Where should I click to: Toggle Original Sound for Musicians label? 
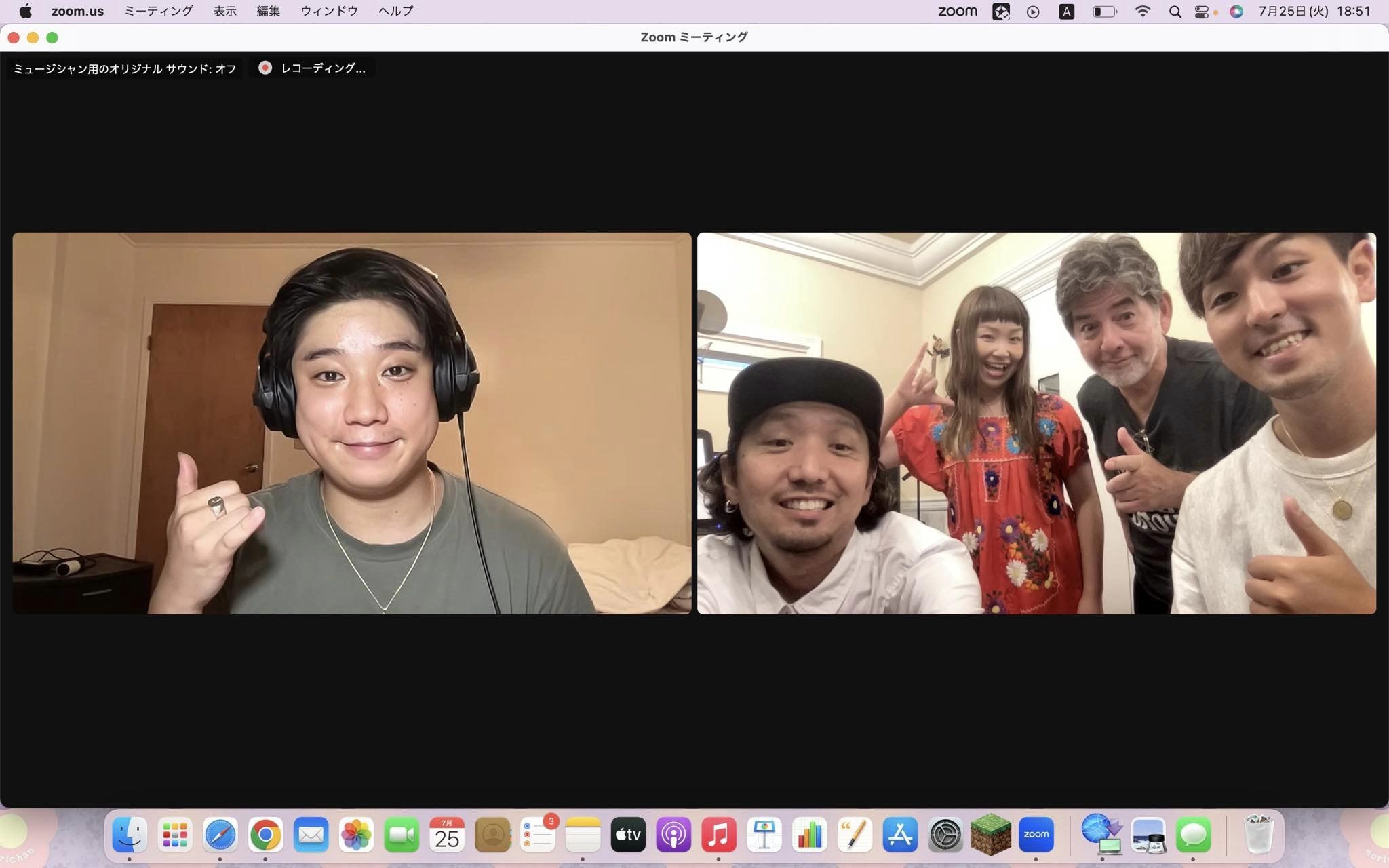point(125,68)
